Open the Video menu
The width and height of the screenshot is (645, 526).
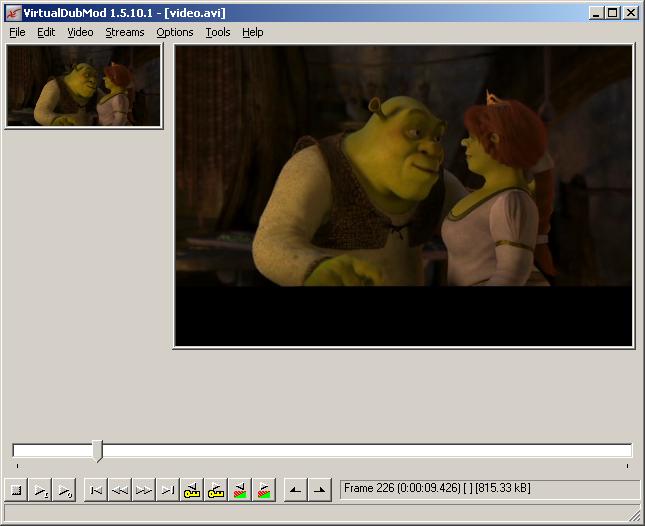(x=80, y=32)
